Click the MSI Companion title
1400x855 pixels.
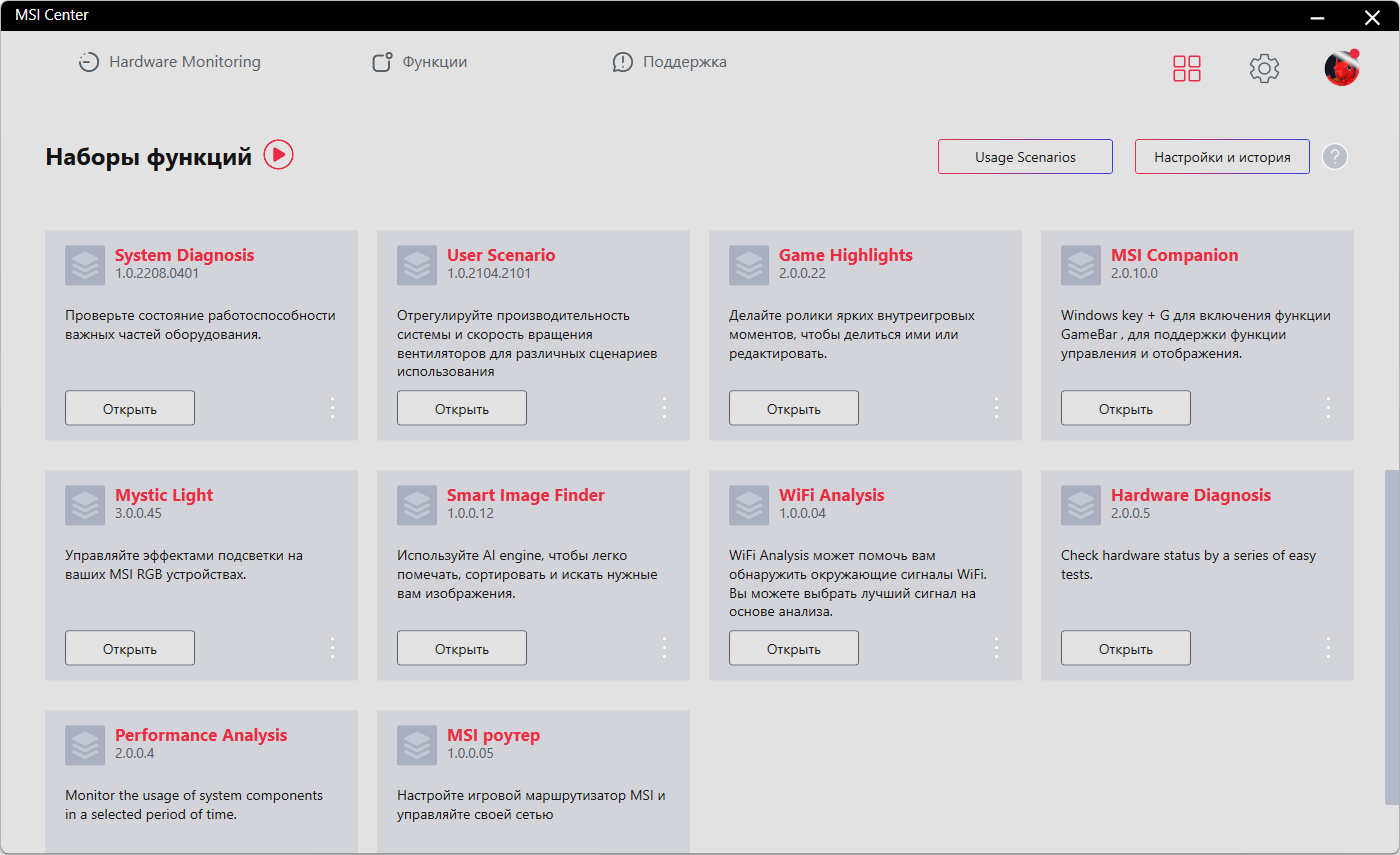click(x=1175, y=255)
